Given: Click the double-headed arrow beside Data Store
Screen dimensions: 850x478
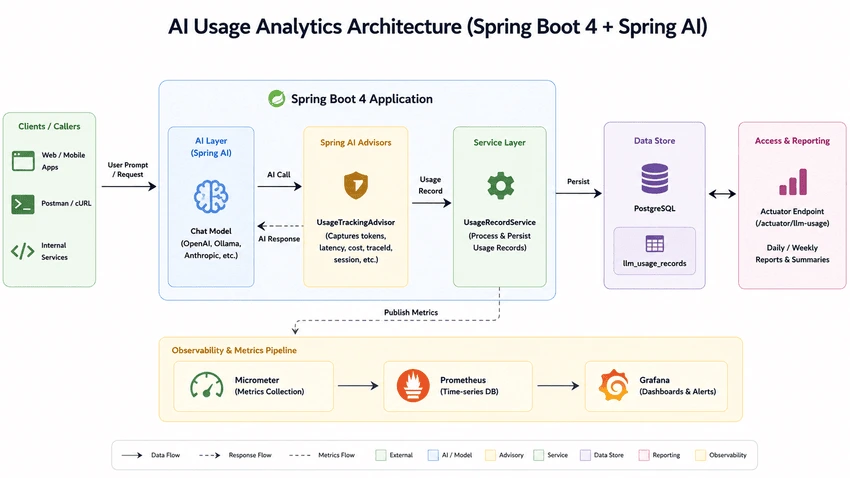Looking at the screenshot, I should (x=722, y=193).
